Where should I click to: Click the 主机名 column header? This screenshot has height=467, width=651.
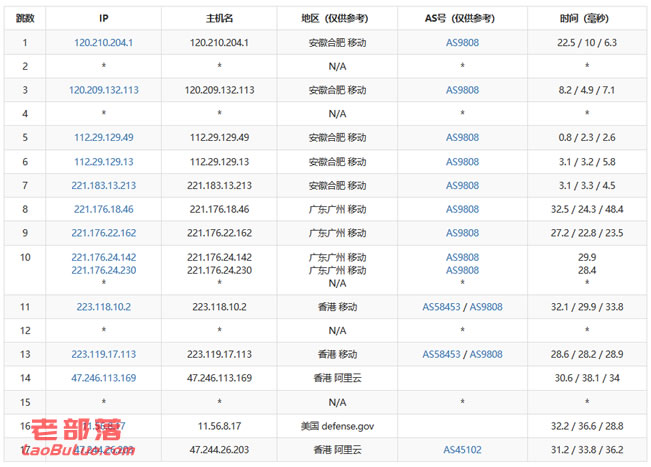click(x=219, y=18)
